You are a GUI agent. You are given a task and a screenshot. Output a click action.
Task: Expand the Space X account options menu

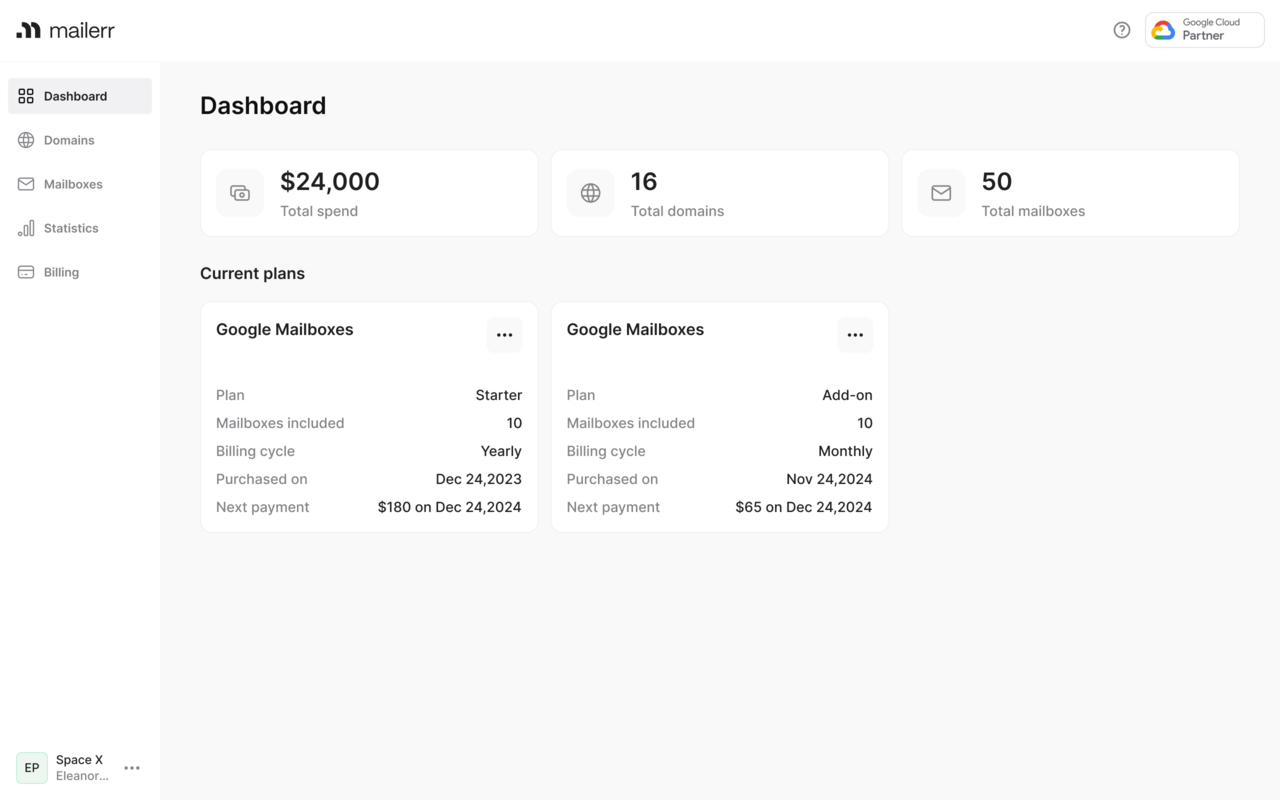[132, 768]
